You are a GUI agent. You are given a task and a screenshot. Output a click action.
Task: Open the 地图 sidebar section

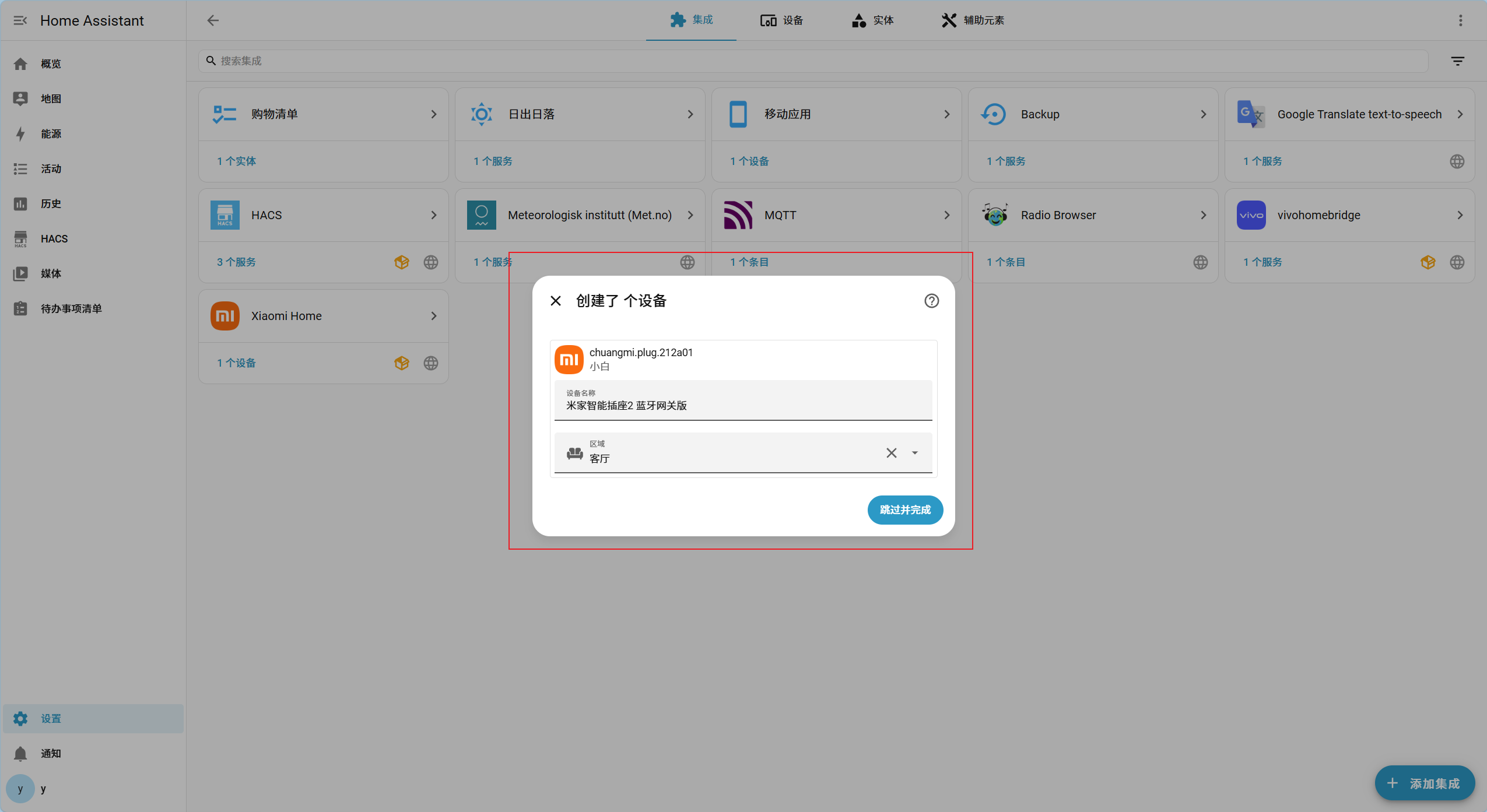(x=50, y=99)
